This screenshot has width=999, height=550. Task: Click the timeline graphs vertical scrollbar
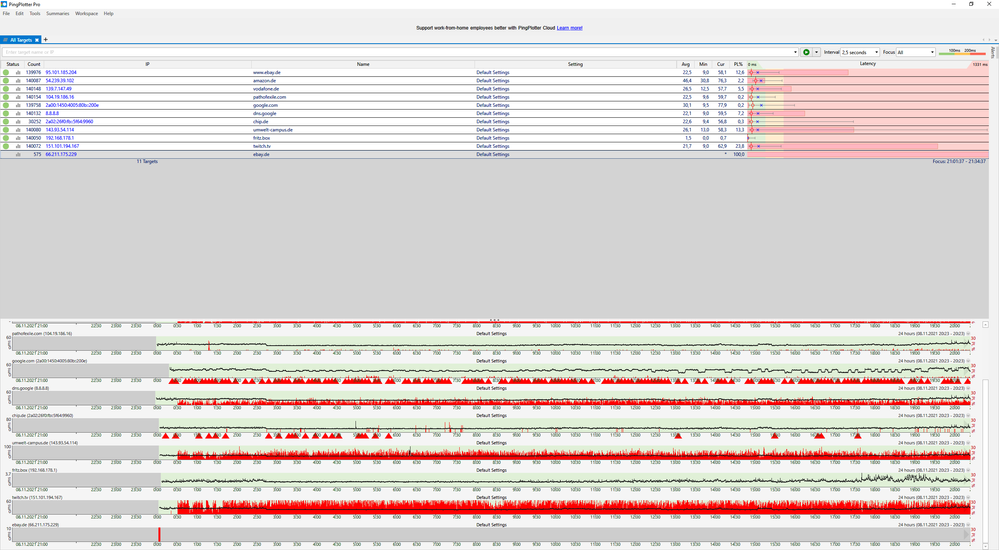[986, 462]
